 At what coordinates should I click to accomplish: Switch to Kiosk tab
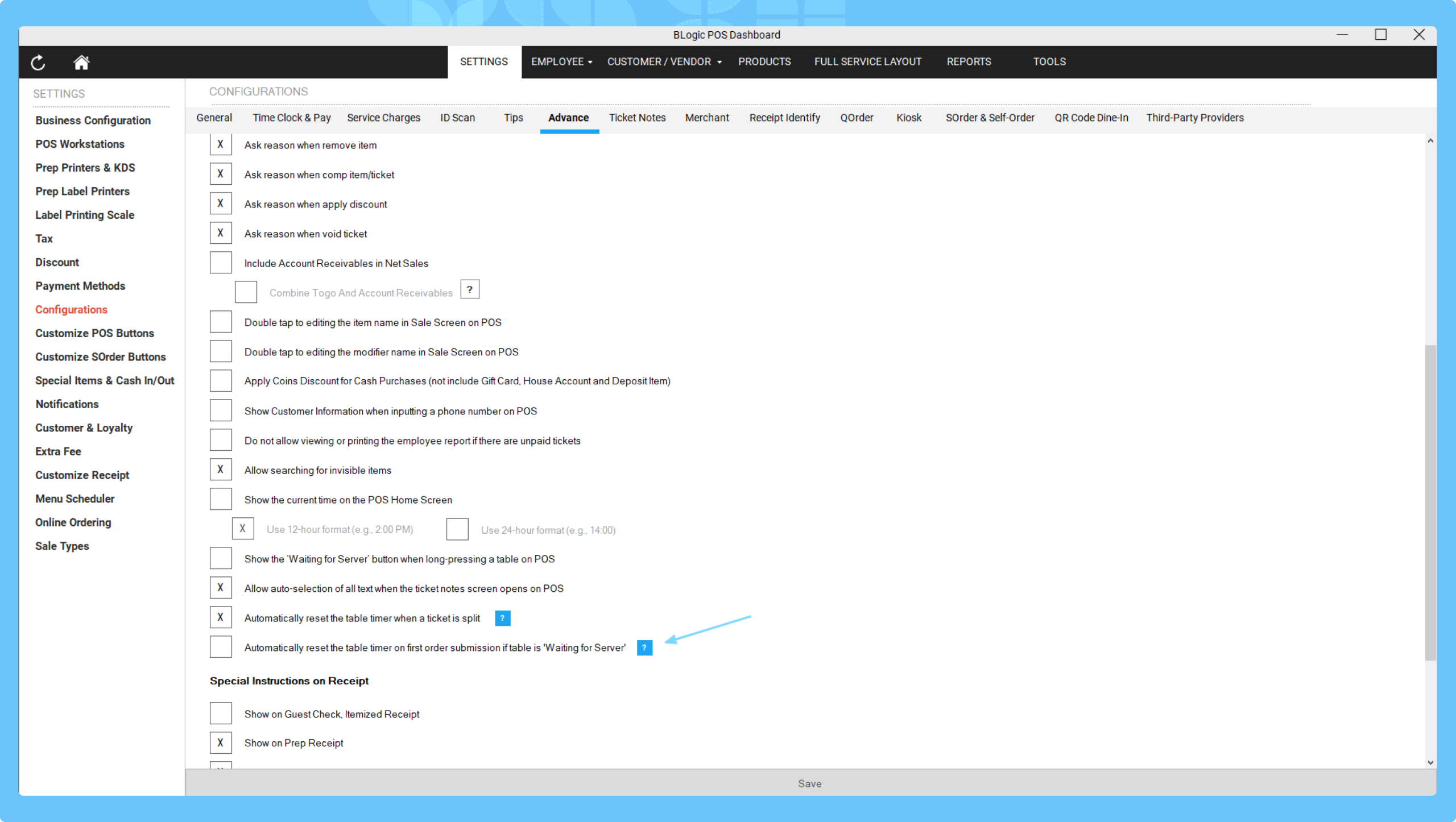click(x=909, y=118)
